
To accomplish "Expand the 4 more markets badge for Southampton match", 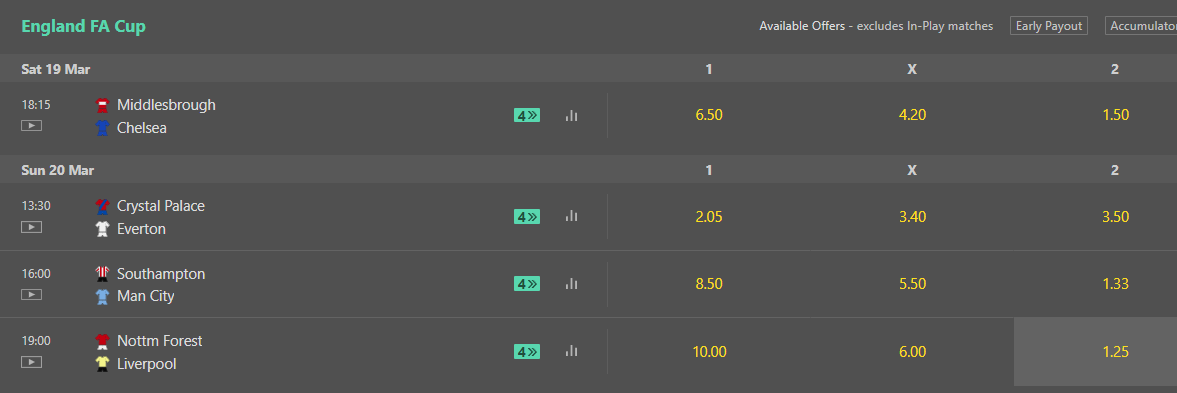I will (527, 284).
